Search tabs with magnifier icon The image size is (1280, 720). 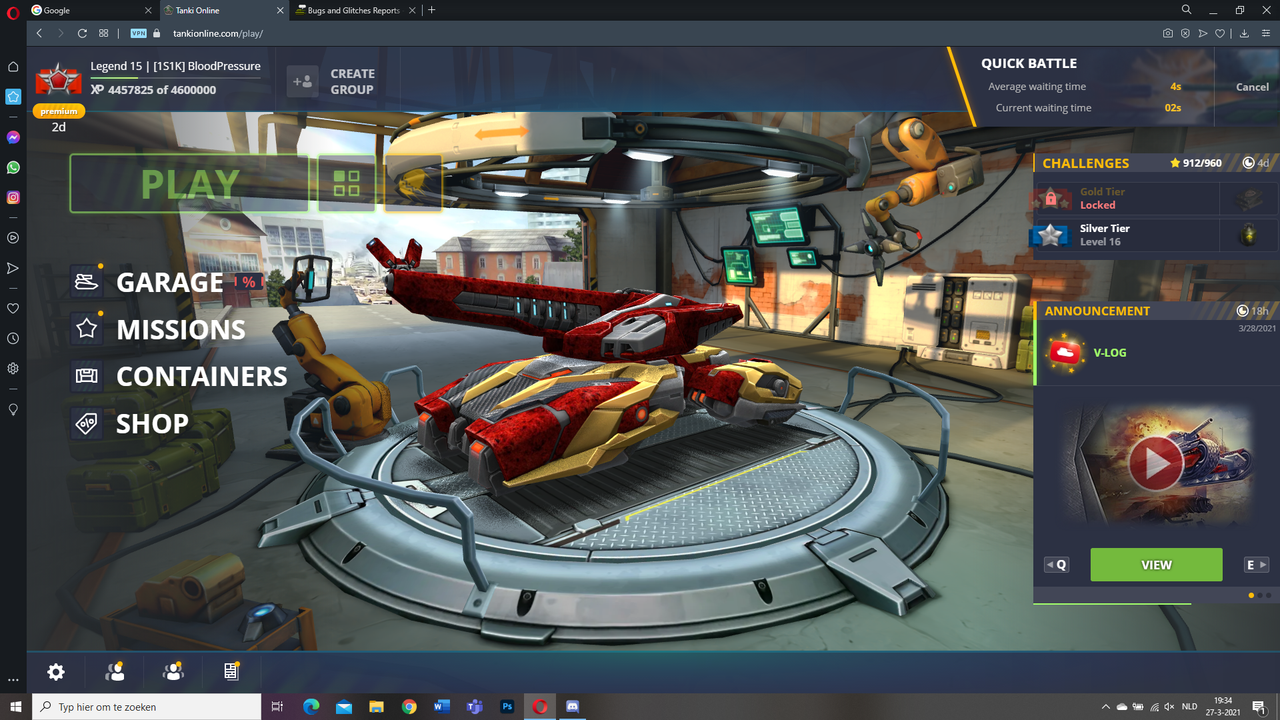pyautogui.click(x=1187, y=10)
